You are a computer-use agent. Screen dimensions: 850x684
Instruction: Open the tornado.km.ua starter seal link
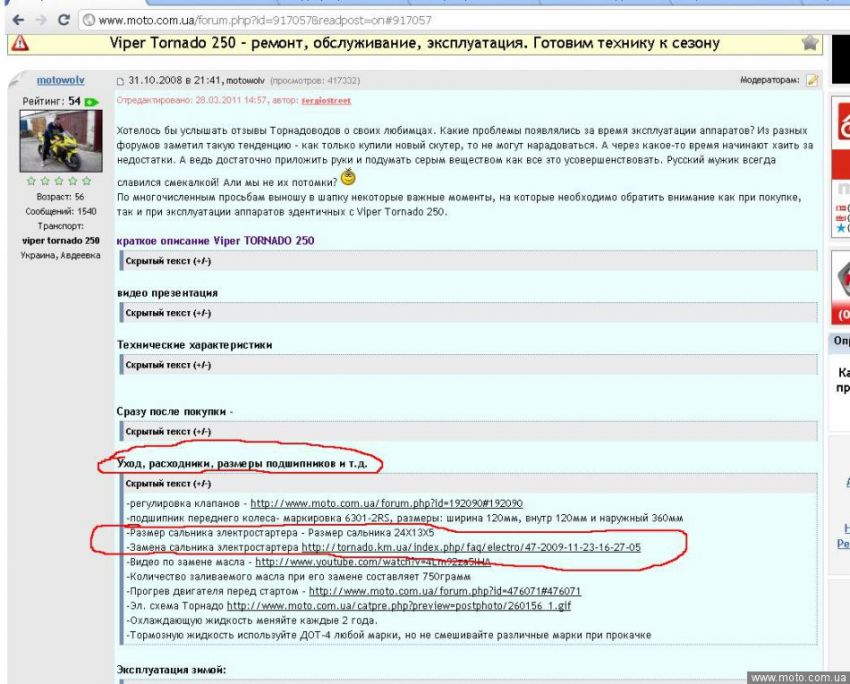click(470, 547)
